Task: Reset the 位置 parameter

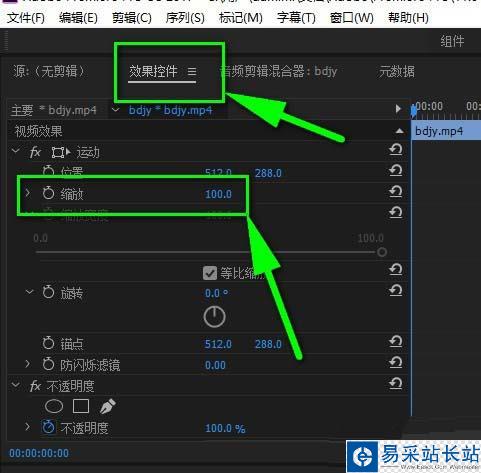Action: pyautogui.click(x=395, y=170)
